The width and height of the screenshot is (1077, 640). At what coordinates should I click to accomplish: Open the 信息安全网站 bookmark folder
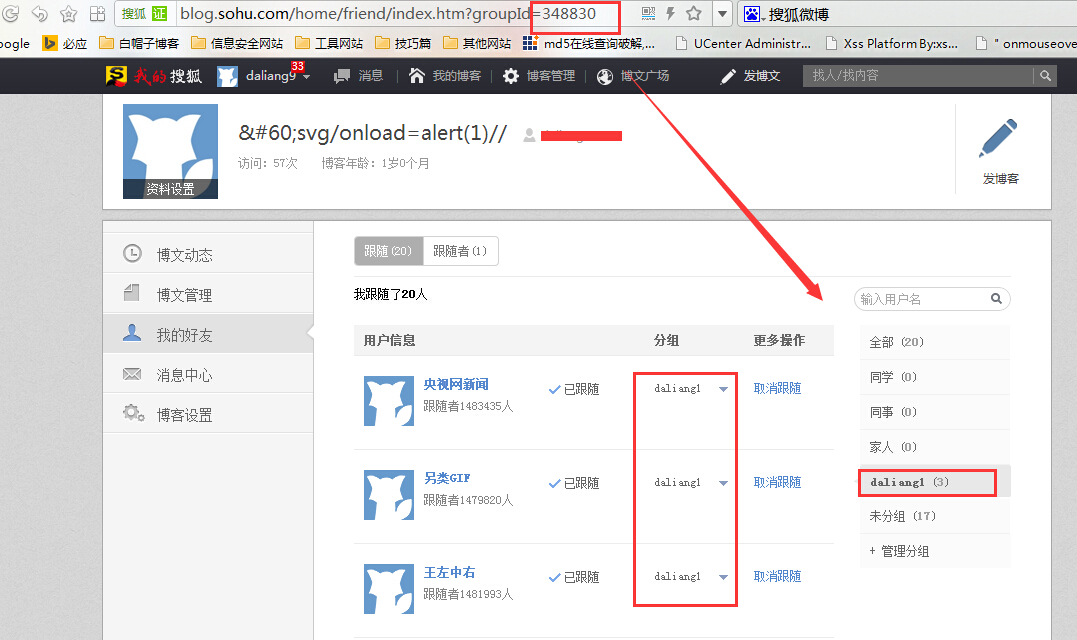(237, 43)
